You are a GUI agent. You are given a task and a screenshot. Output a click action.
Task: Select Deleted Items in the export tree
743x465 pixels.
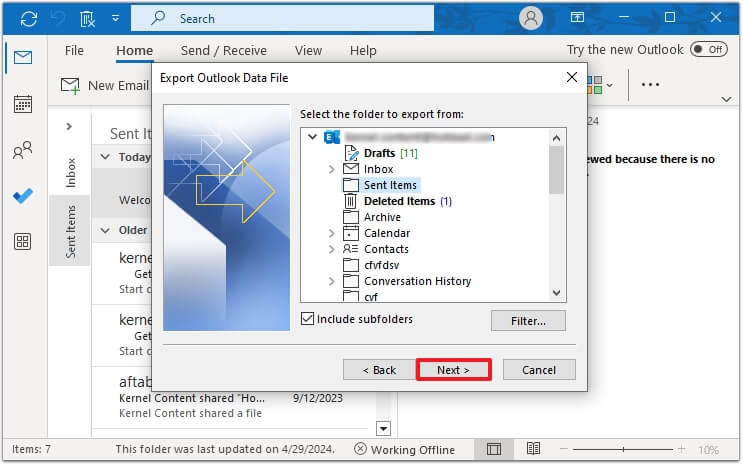(399, 201)
